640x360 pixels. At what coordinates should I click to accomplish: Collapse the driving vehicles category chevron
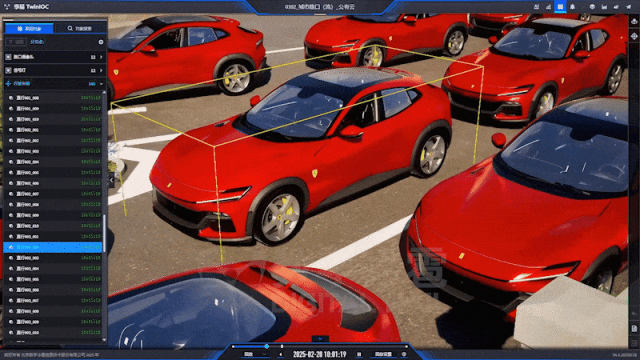click(x=101, y=84)
